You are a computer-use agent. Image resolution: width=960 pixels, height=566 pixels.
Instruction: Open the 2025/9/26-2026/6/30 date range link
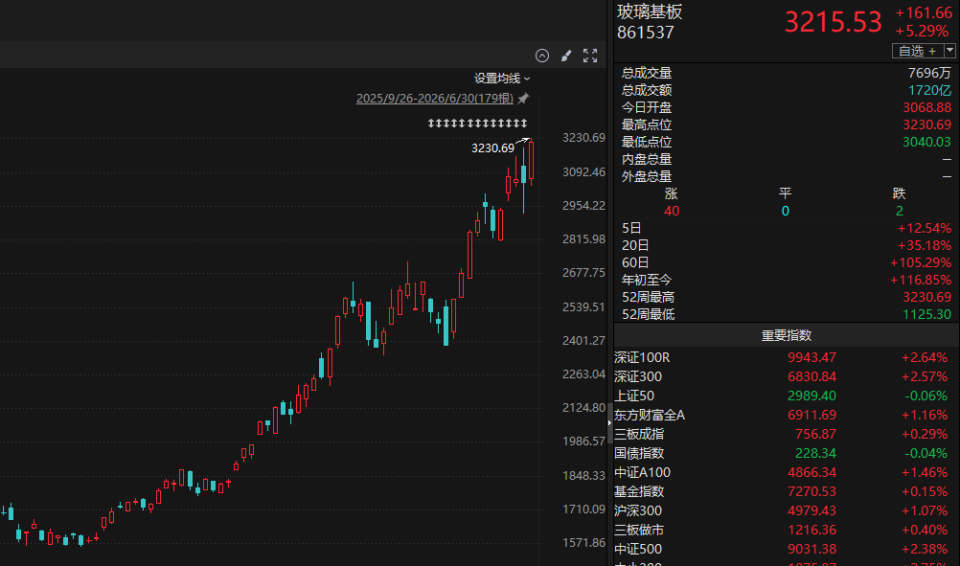point(435,98)
